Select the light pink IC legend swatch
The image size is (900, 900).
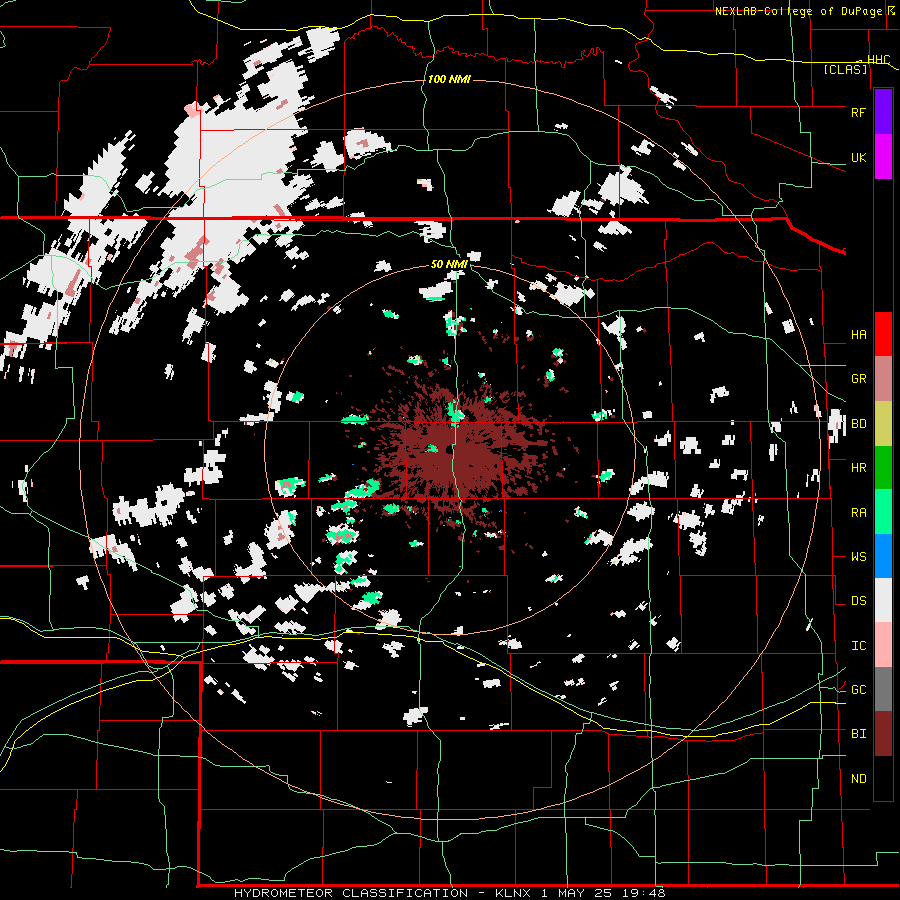883,645
